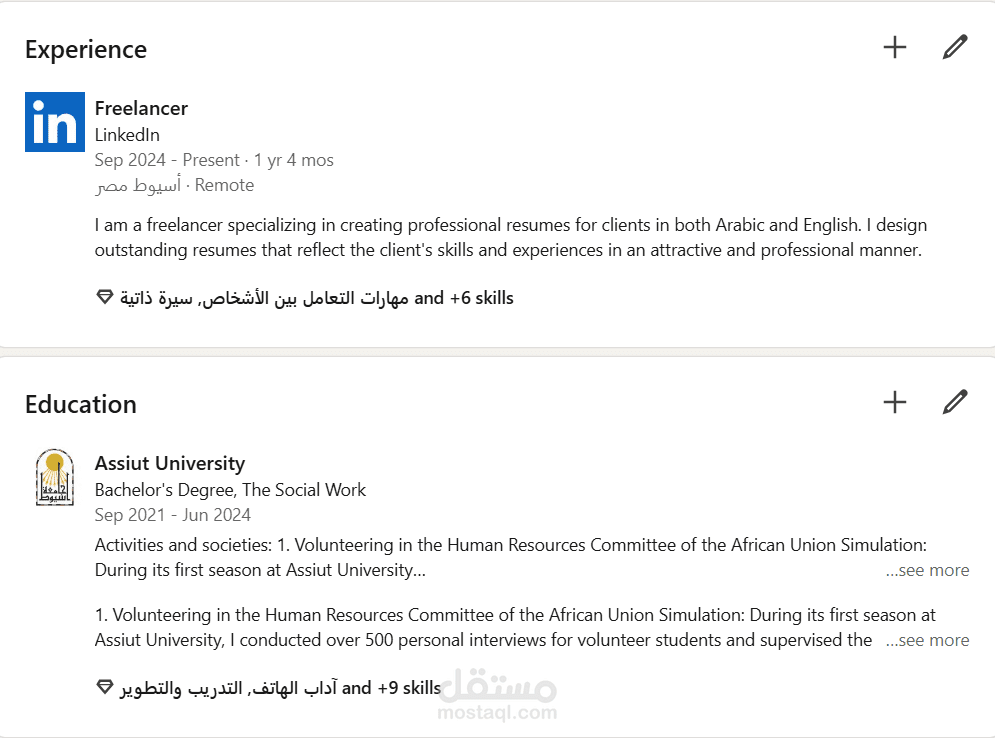Viewport: 995px width, 738px height.
Task: Expand Activities and societies with see more
Action: [x=928, y=570]
